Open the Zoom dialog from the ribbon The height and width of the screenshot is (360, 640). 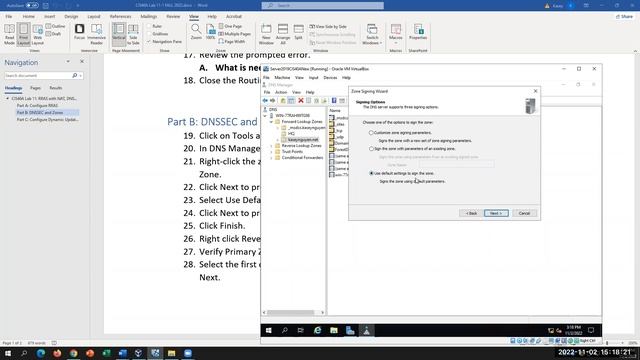click(196, 32)
